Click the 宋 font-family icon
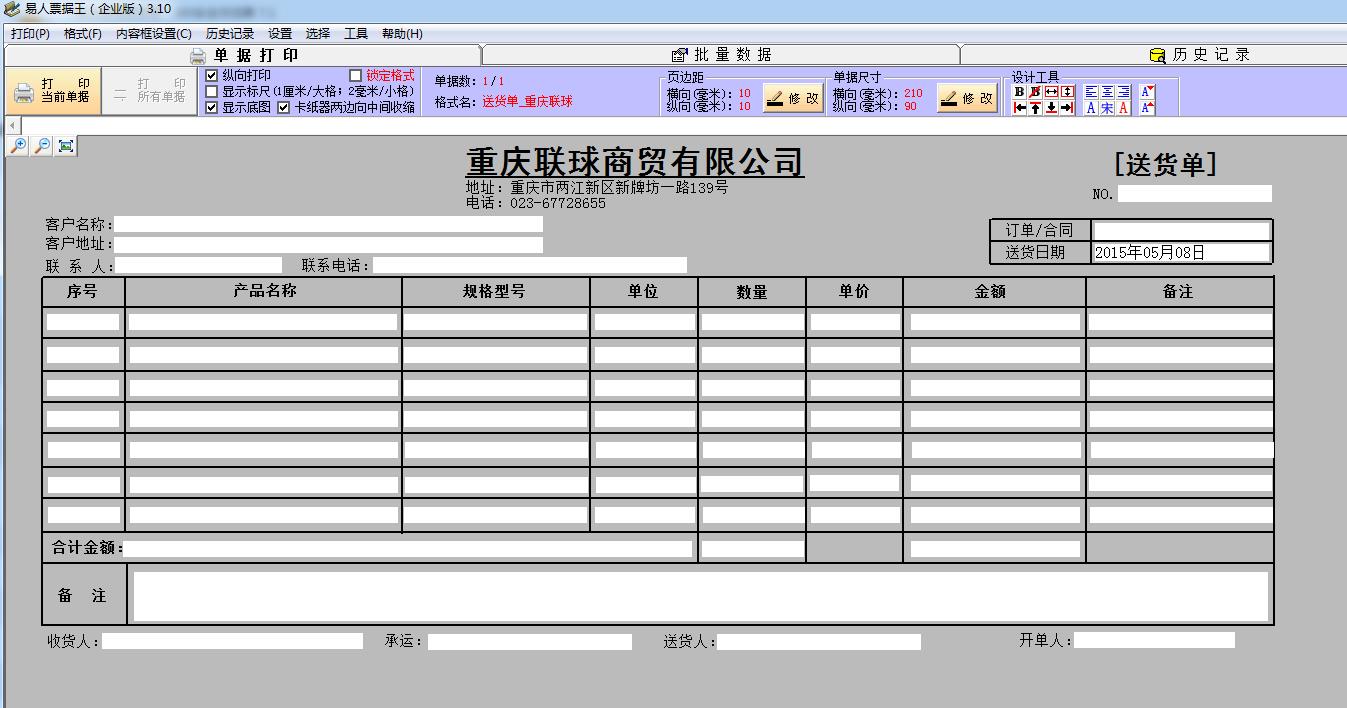 click(x=1107, y=108)
